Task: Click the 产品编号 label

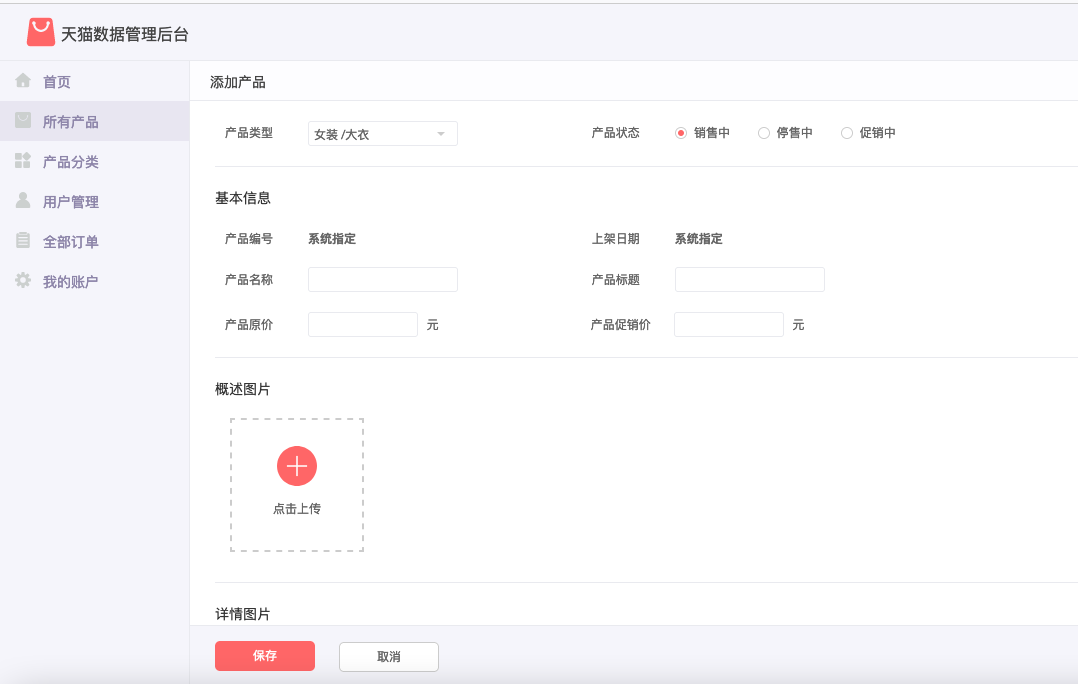Action: [249, 239]
